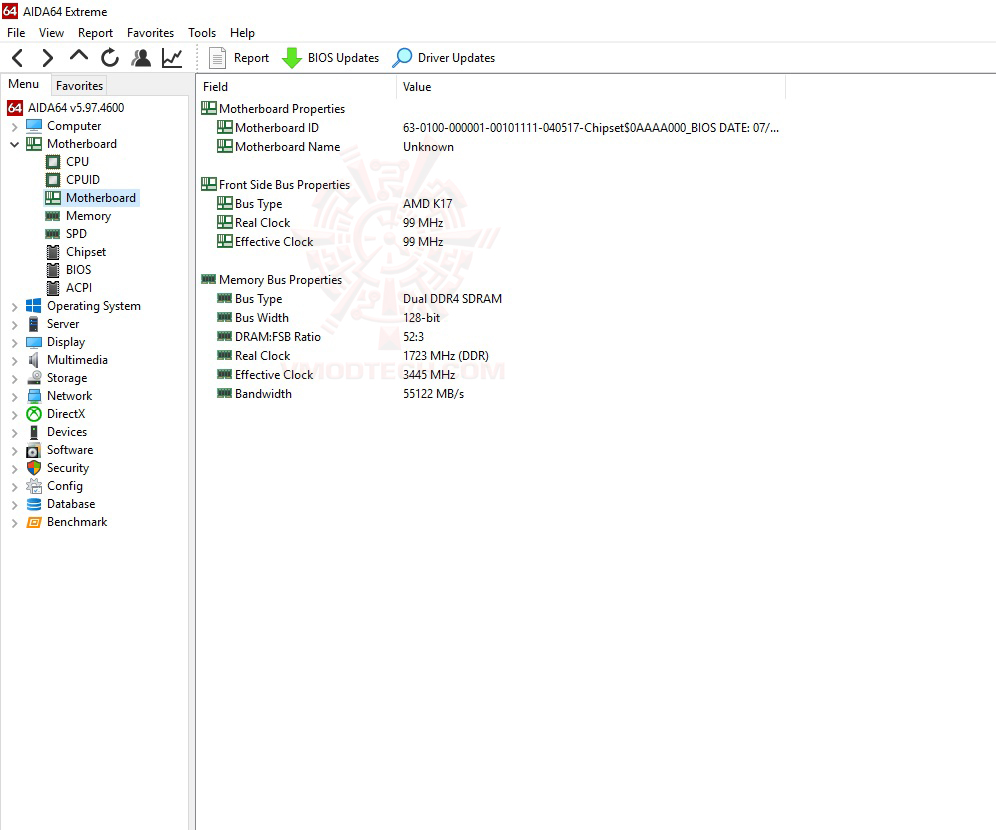The image size is (996, 830).
Task: Expand the Computer tree node
Action: coord(15,127)
